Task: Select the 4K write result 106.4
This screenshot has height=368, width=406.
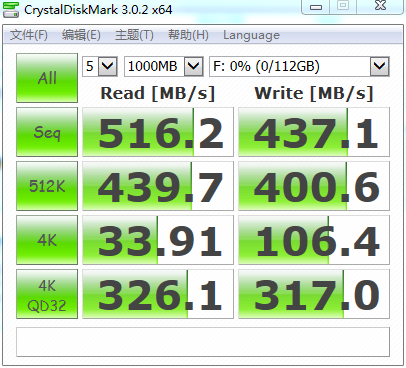Action: [x=314, y=240]
